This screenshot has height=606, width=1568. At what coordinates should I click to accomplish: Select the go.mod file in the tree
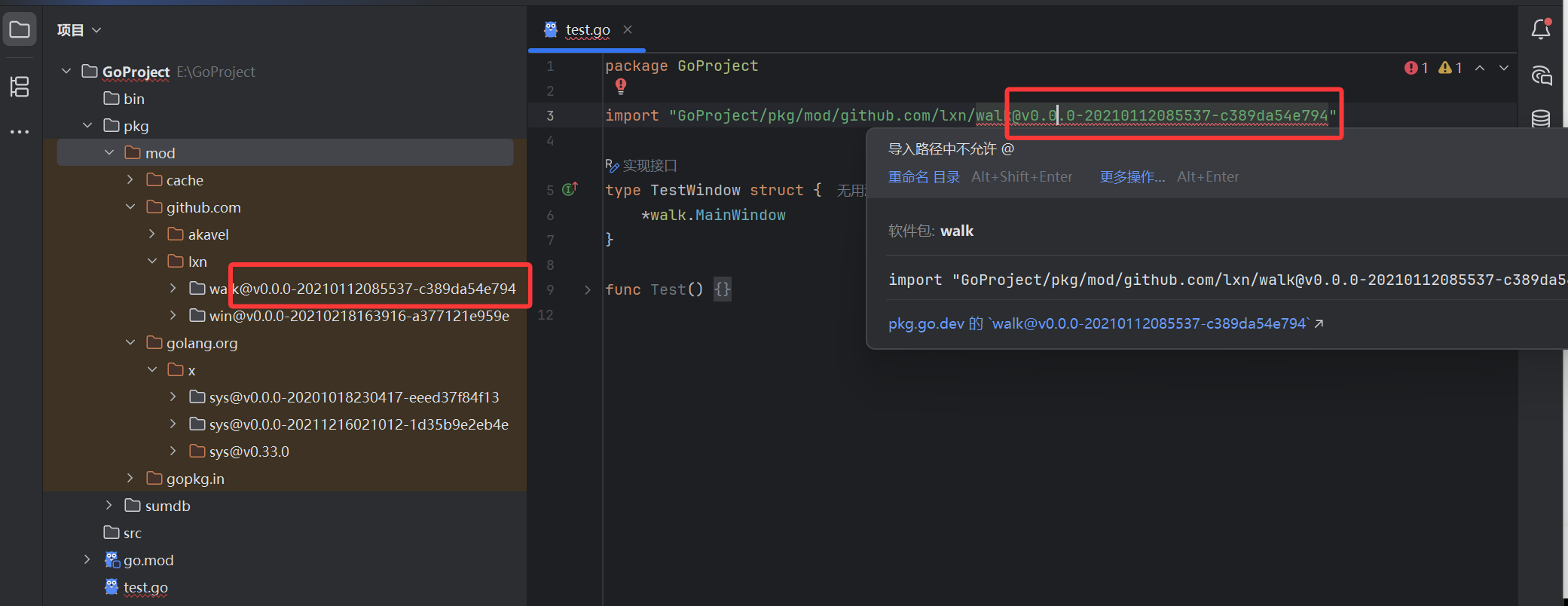(139, 560)
